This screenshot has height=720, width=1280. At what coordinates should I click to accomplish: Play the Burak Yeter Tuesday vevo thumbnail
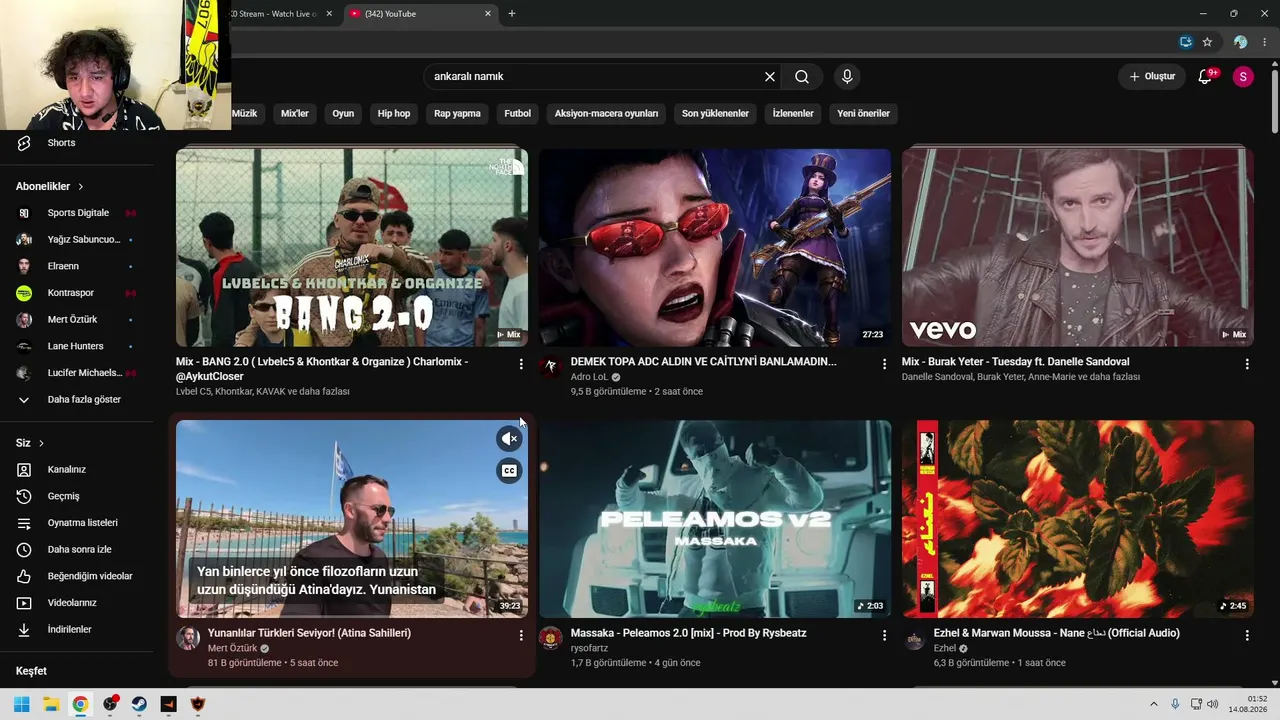[1078, 248]
